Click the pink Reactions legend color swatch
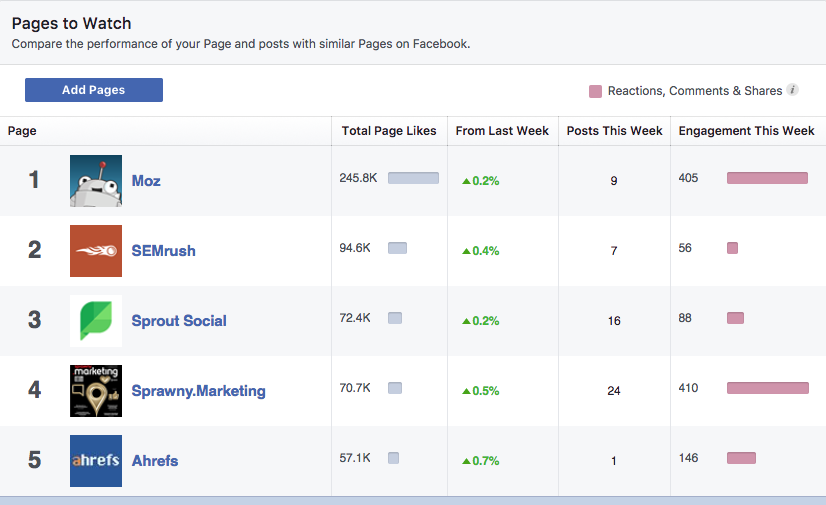 (596, 91)
